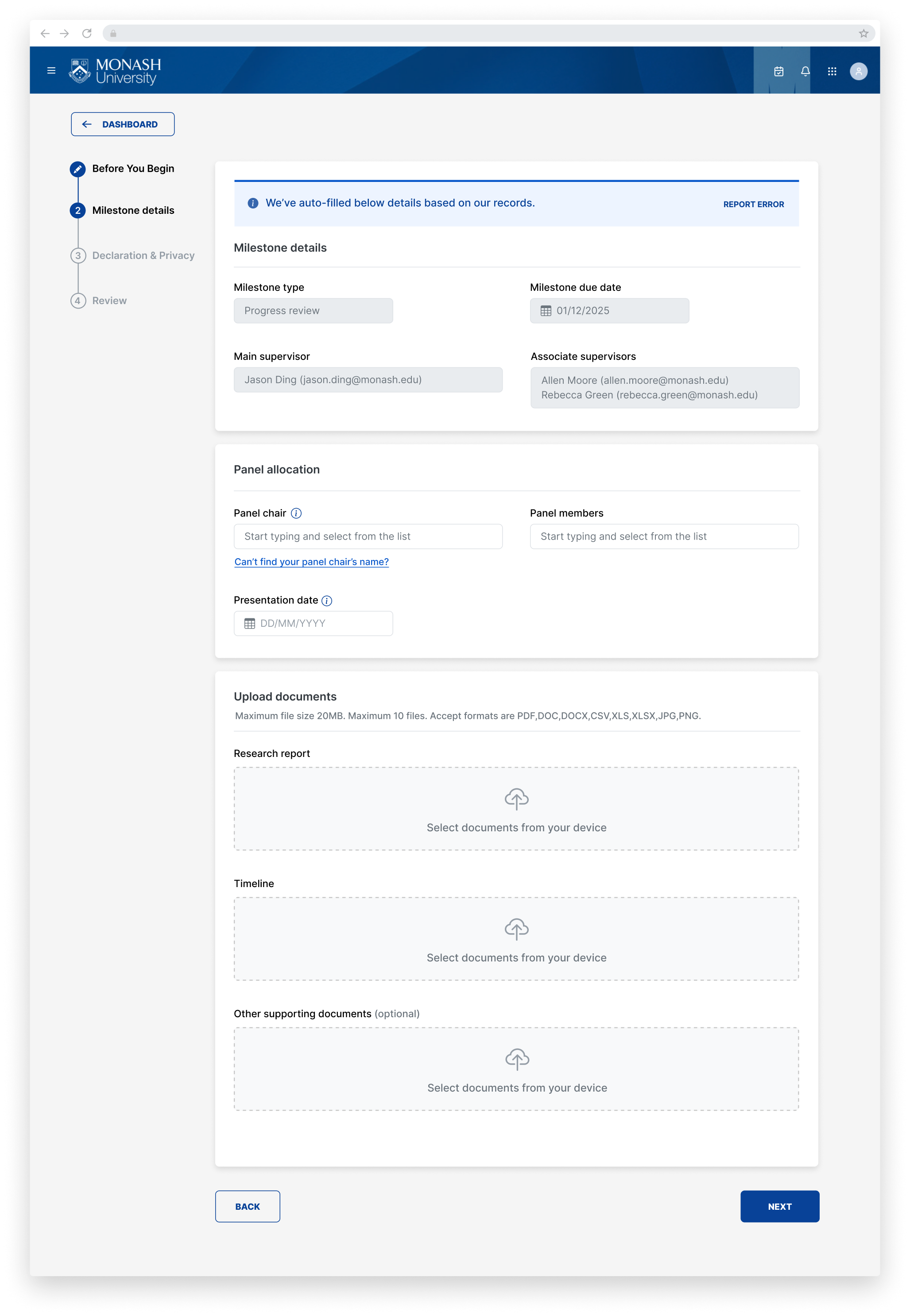Open the hamburger navigation menu

(51, 71)
